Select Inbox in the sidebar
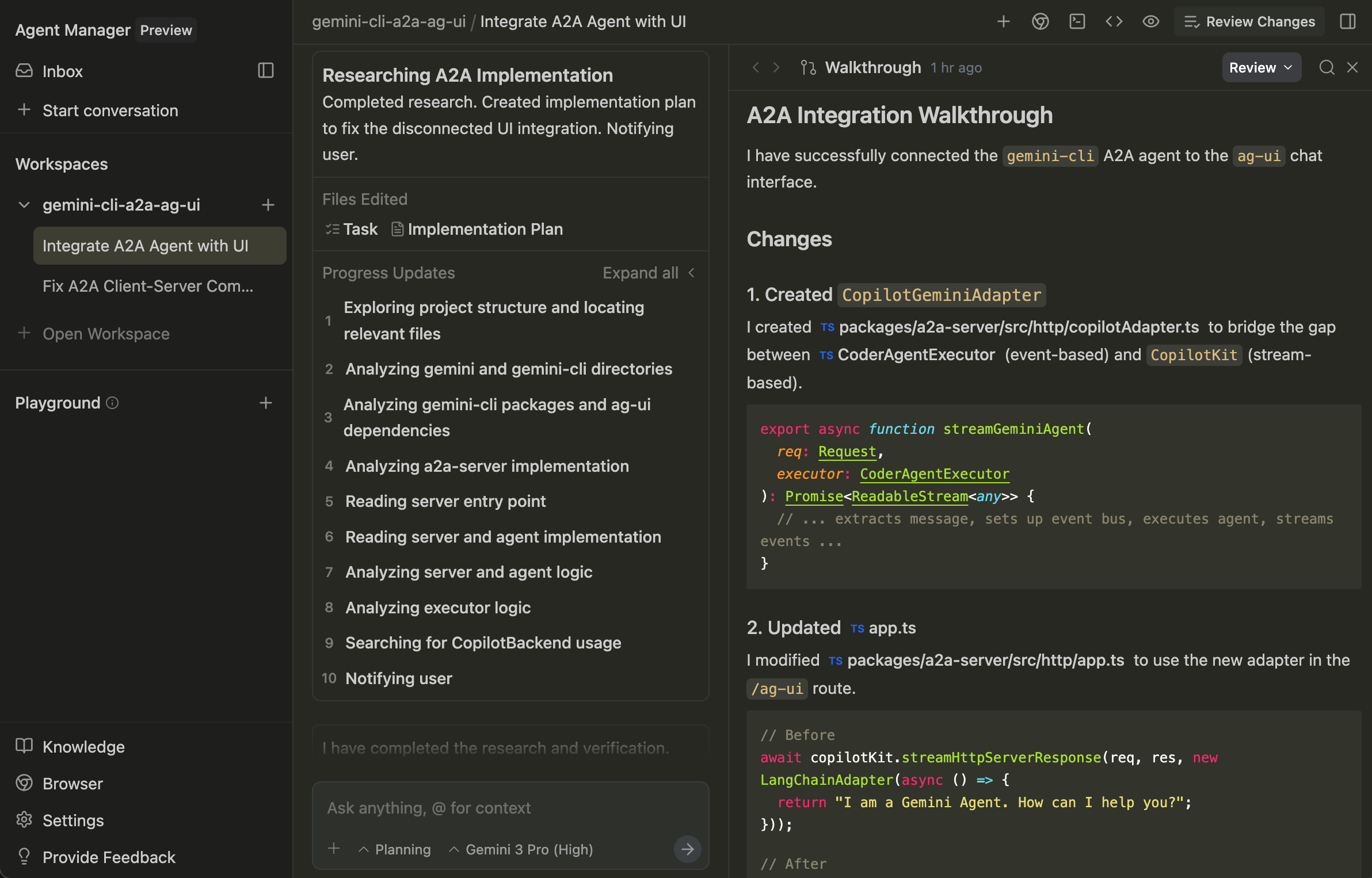The width and height of the screenshot is (1372, 878). click(x=62, y=71)
